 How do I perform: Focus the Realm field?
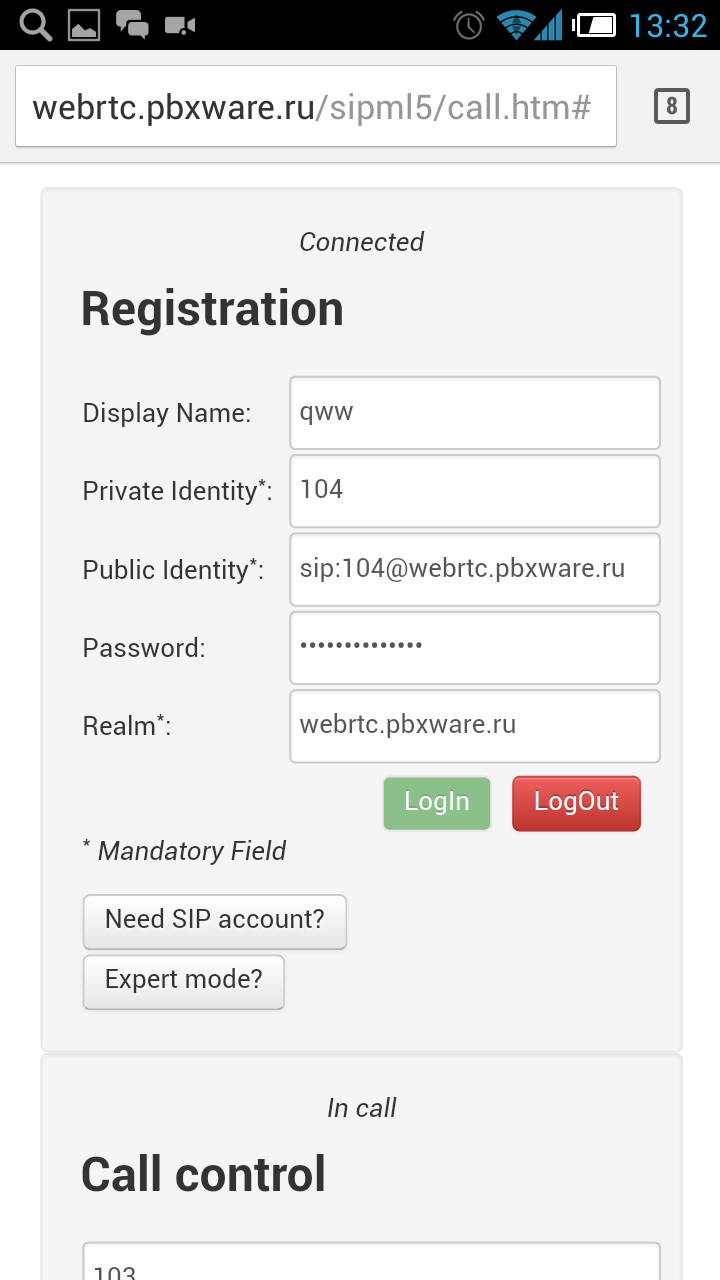click(475, 726)
